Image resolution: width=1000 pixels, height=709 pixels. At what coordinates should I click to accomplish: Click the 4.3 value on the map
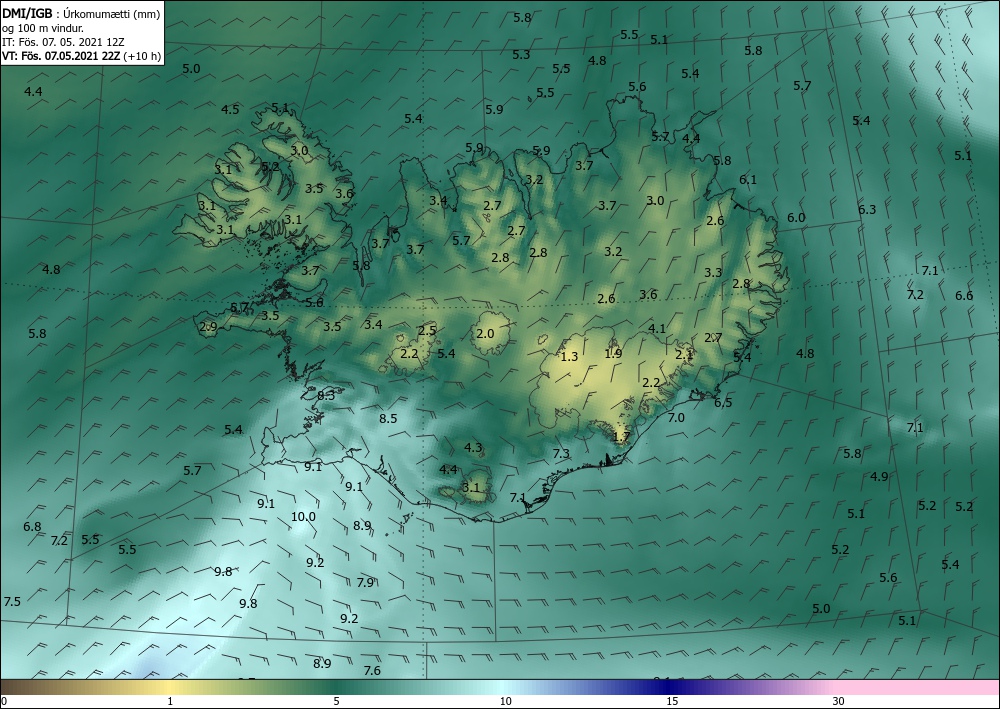pyautogui.click(x=473, y=448)
